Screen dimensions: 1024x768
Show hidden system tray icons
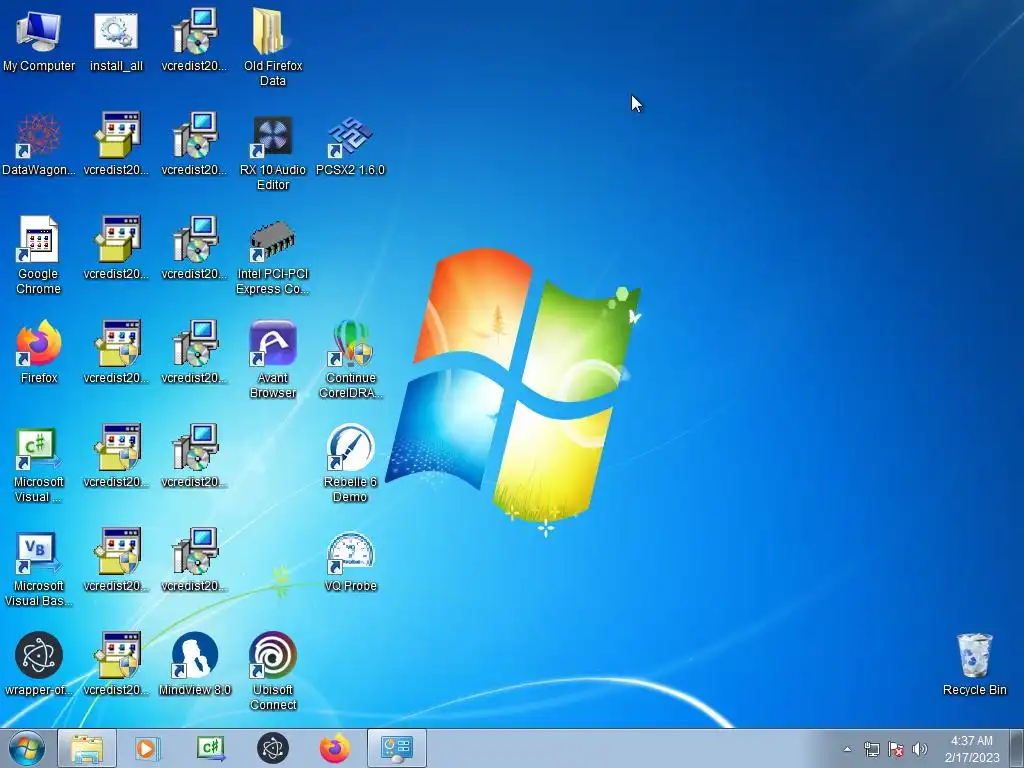point(847,749)
